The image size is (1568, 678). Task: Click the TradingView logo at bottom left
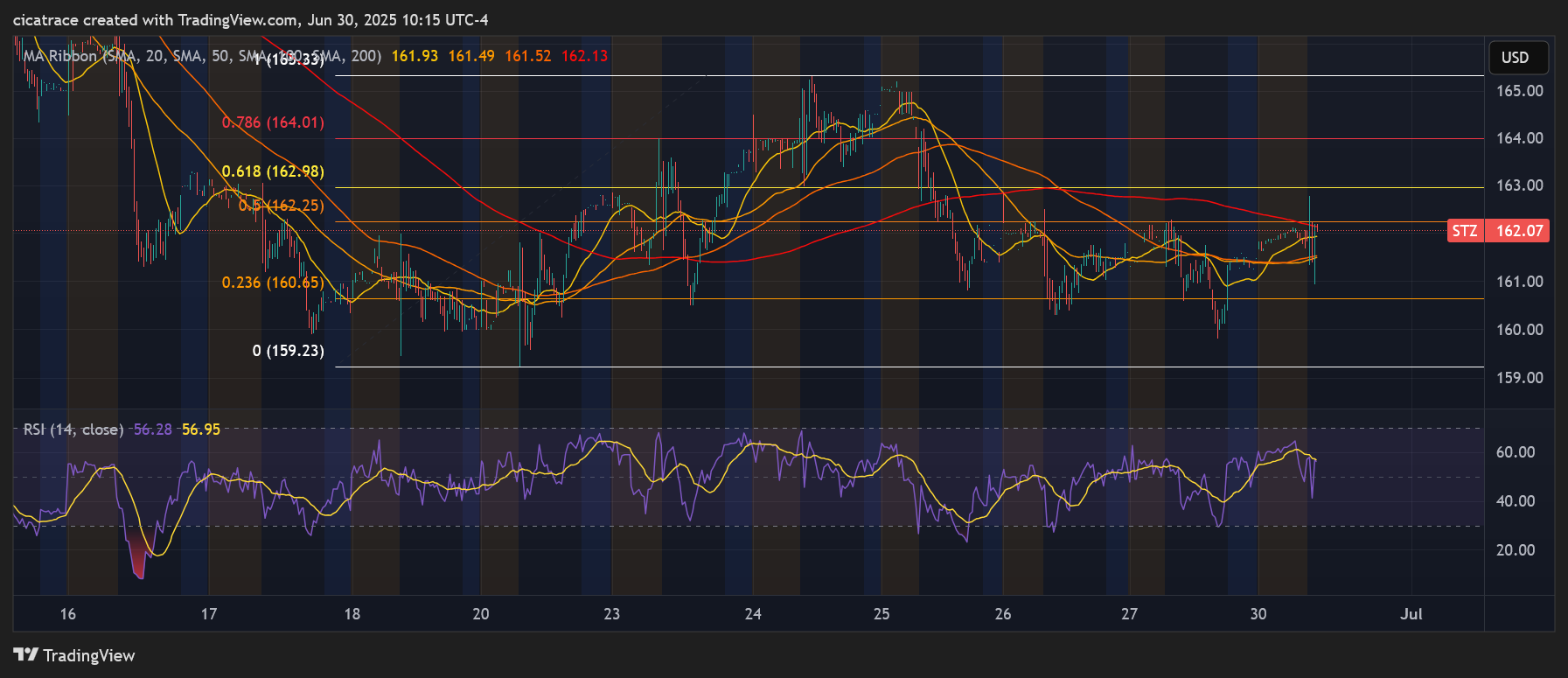[74, 655]
